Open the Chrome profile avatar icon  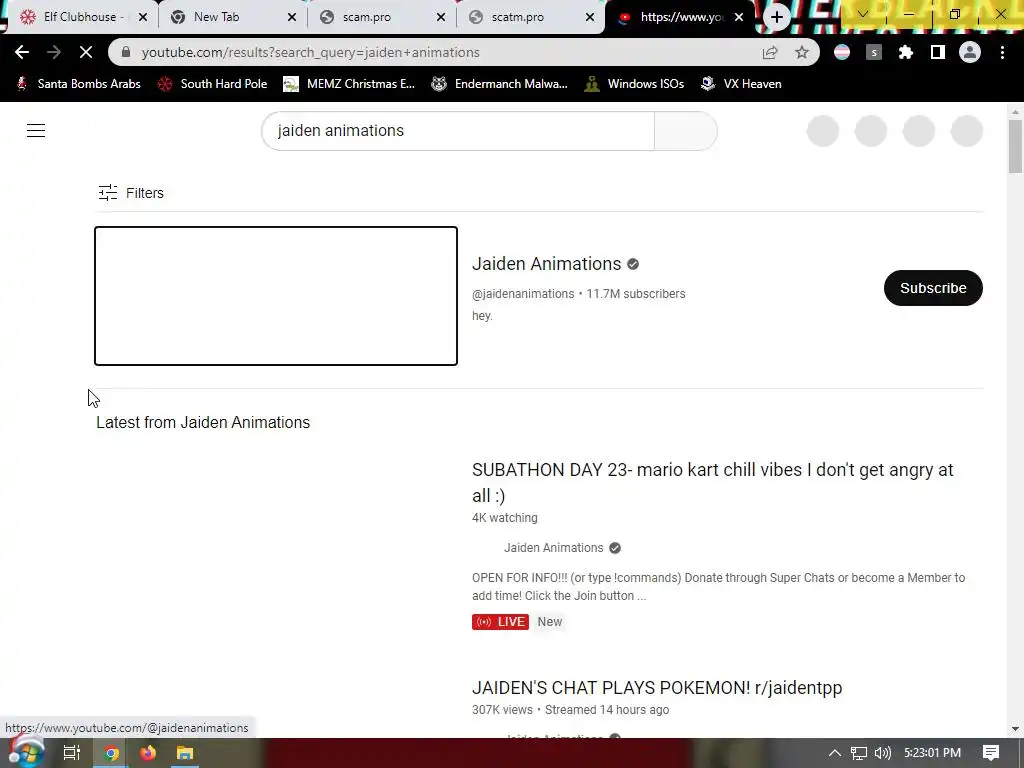(x=970, y=52)
